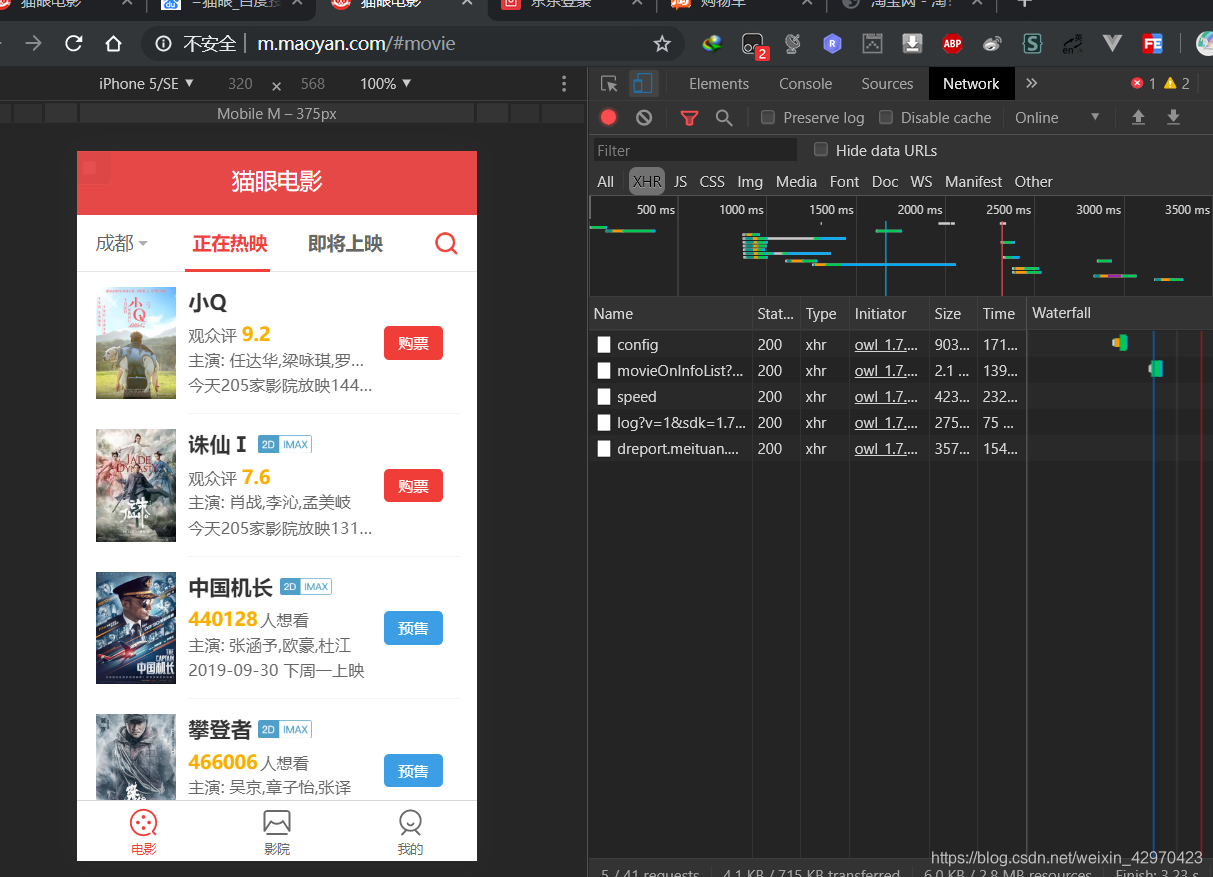Select the 即将上映 tab

[x=345, y=243]
